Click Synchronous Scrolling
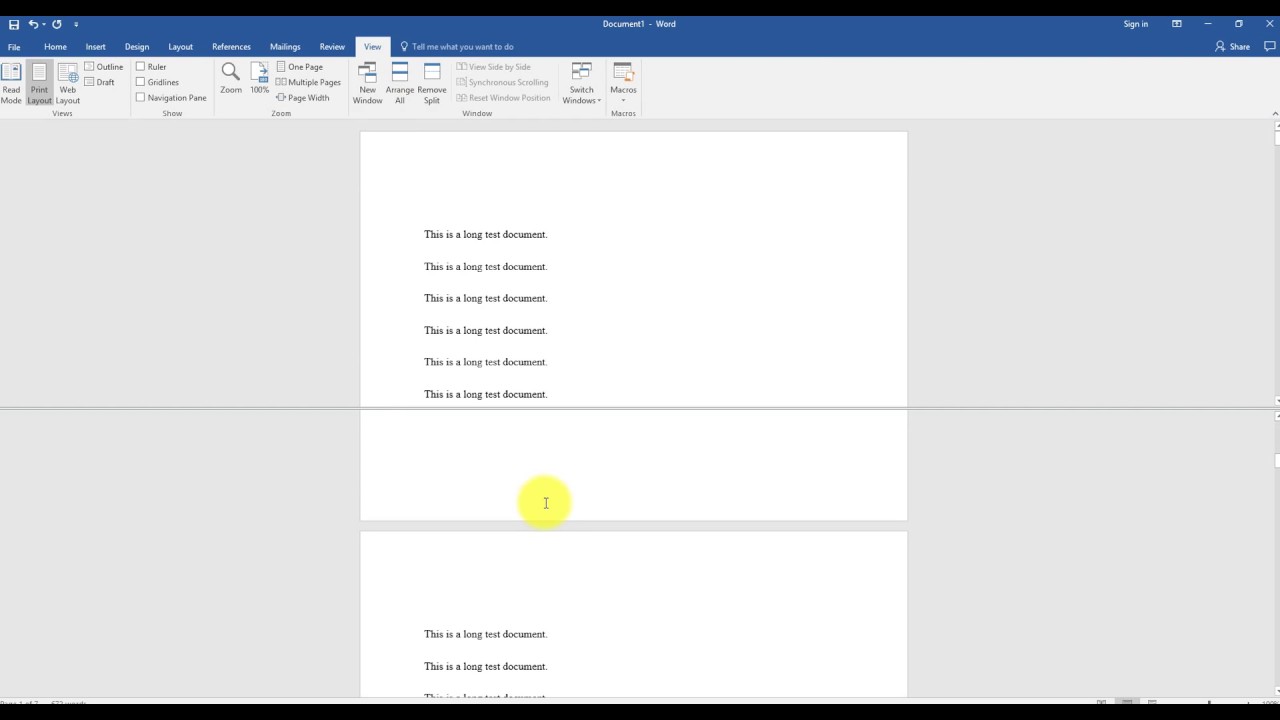The height and width of the screenshot is (720, 1280). click(503, 82)
